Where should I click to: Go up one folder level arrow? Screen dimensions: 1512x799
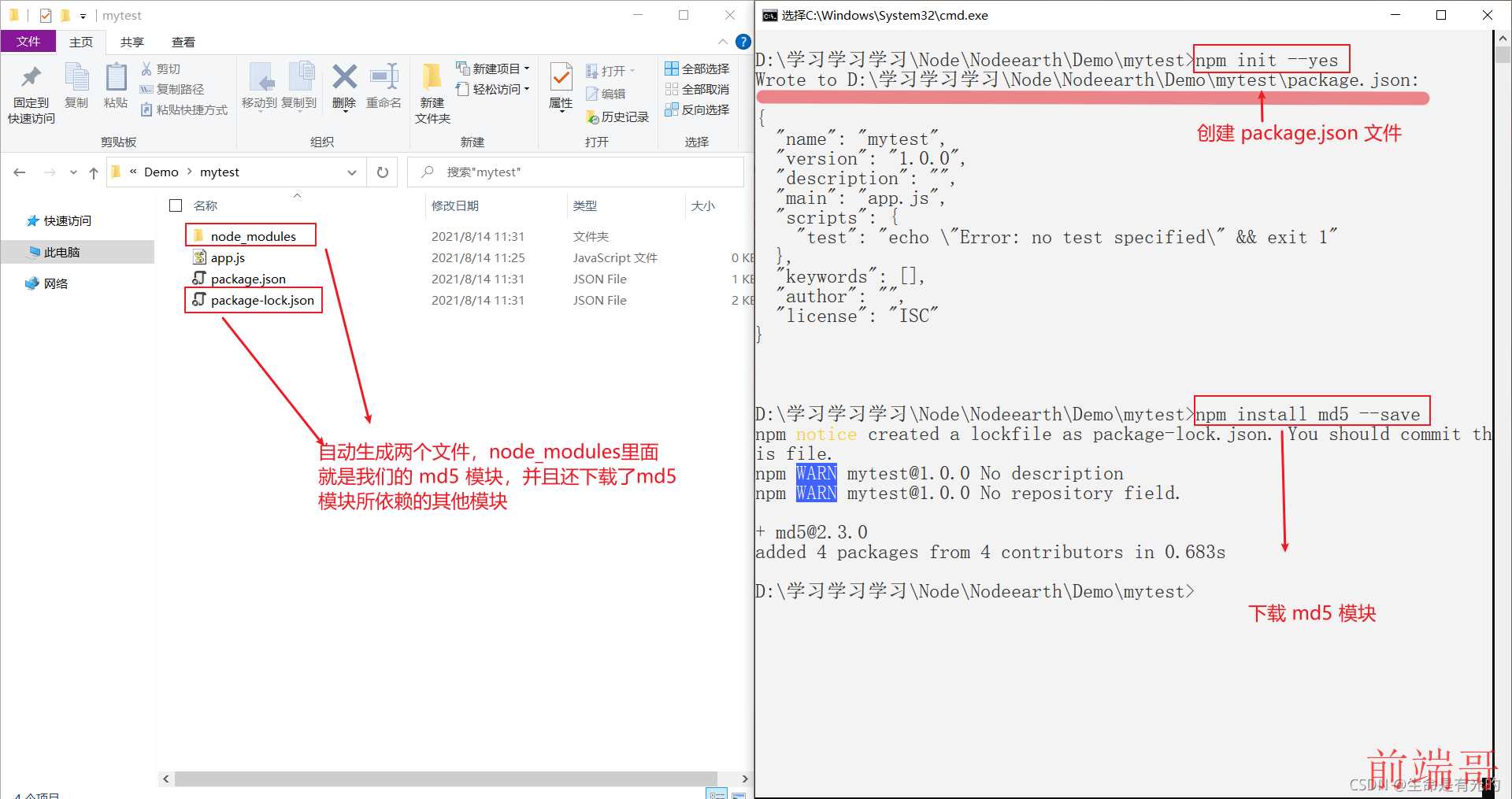(94, 172)
